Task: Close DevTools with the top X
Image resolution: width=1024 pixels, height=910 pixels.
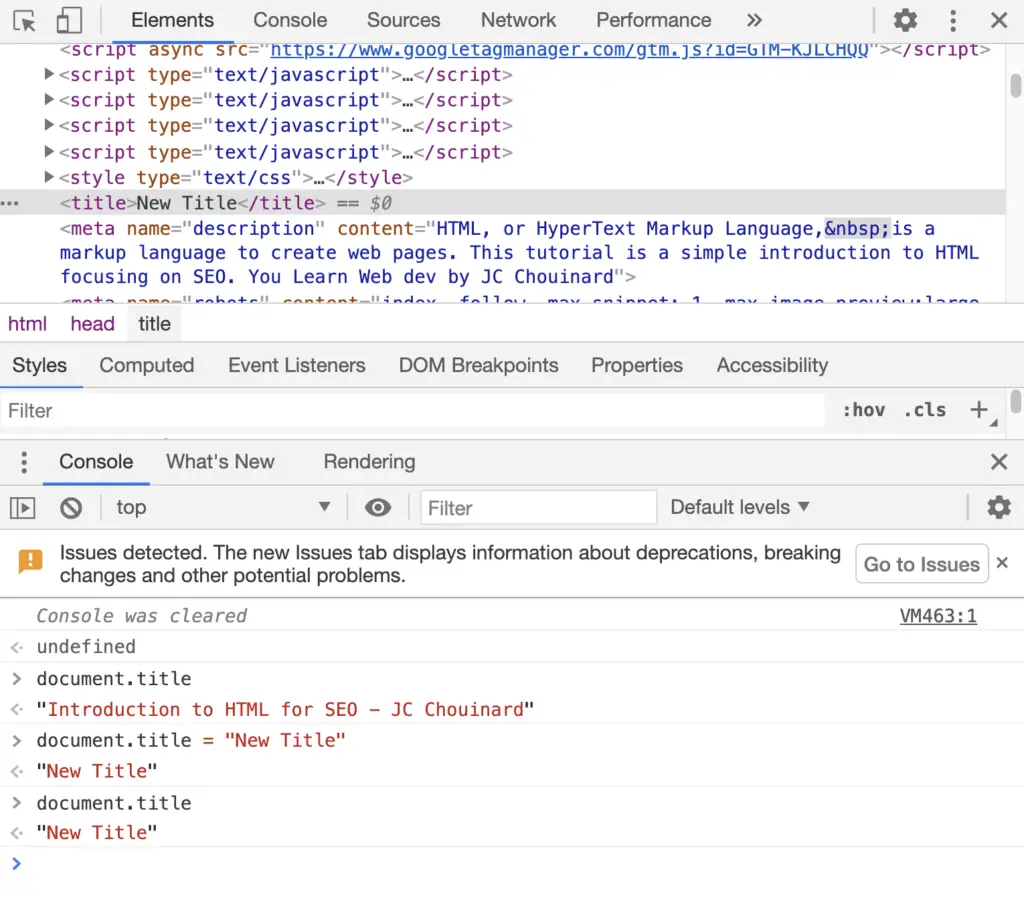Action: 999,20
